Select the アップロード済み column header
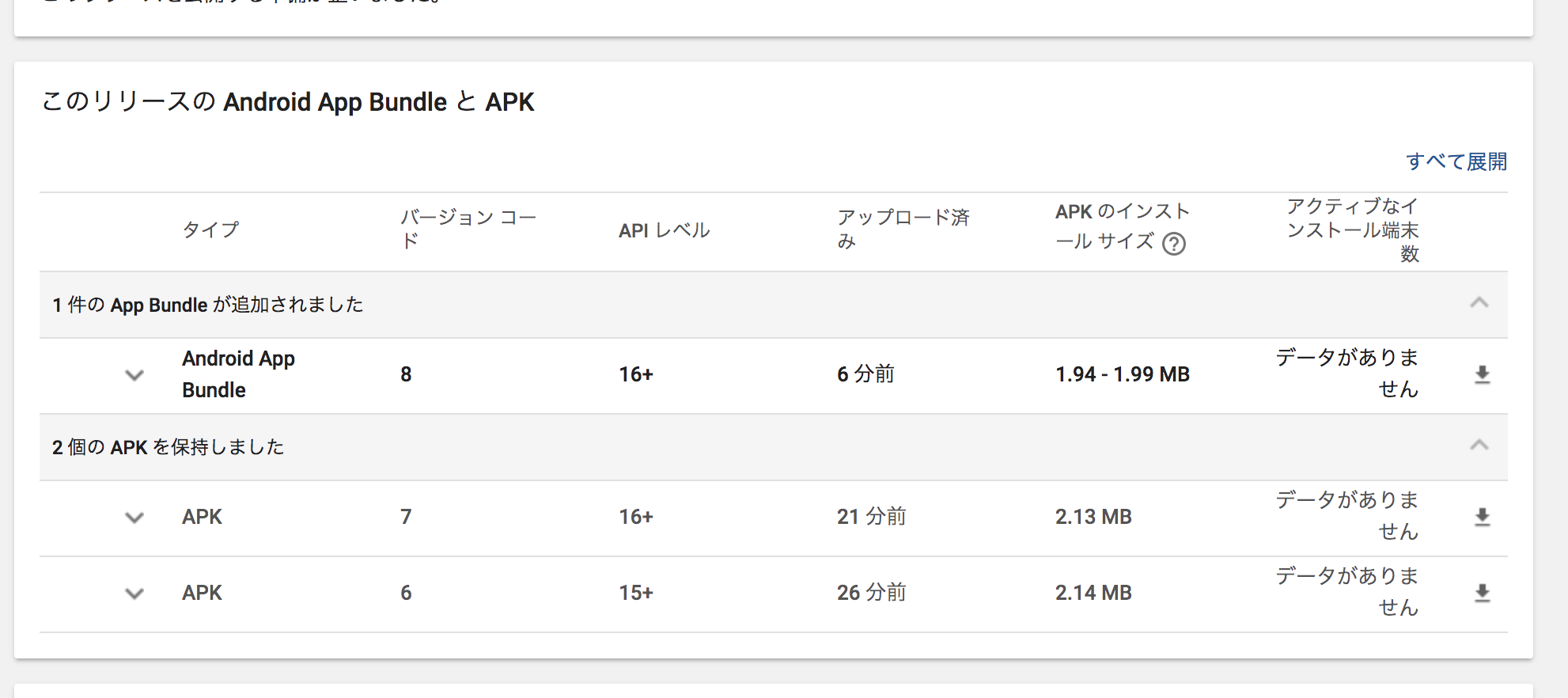Screen dimensions: 1568x698 [x=903, y=229]
